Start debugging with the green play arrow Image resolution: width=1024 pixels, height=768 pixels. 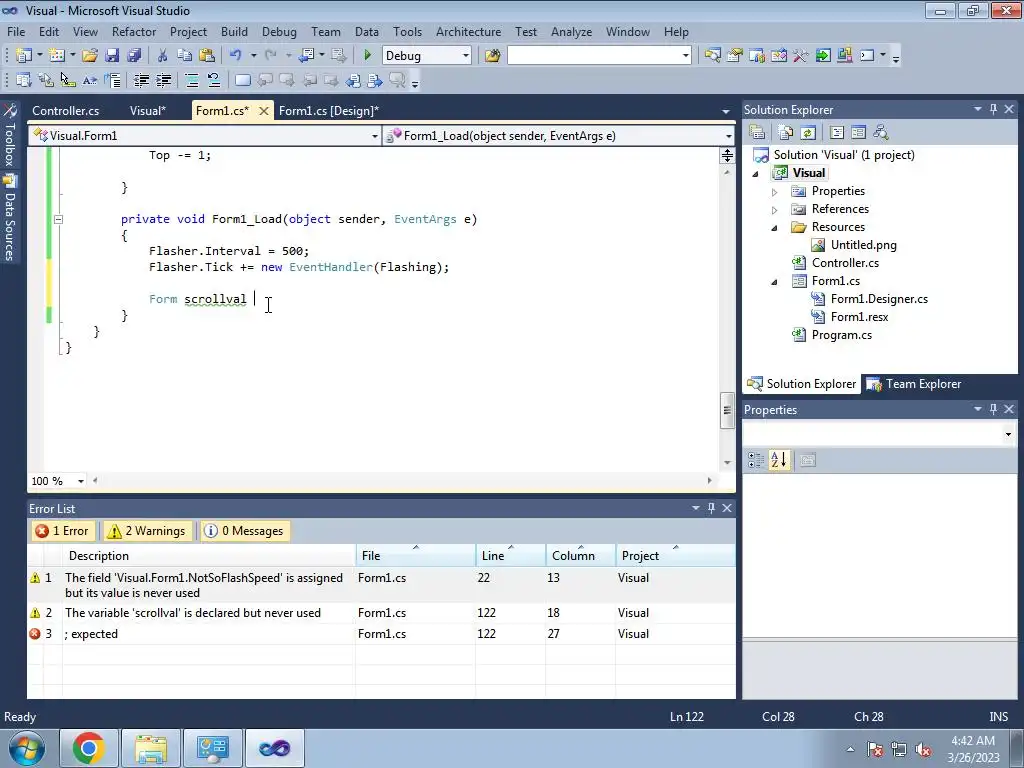coord(367,56)
